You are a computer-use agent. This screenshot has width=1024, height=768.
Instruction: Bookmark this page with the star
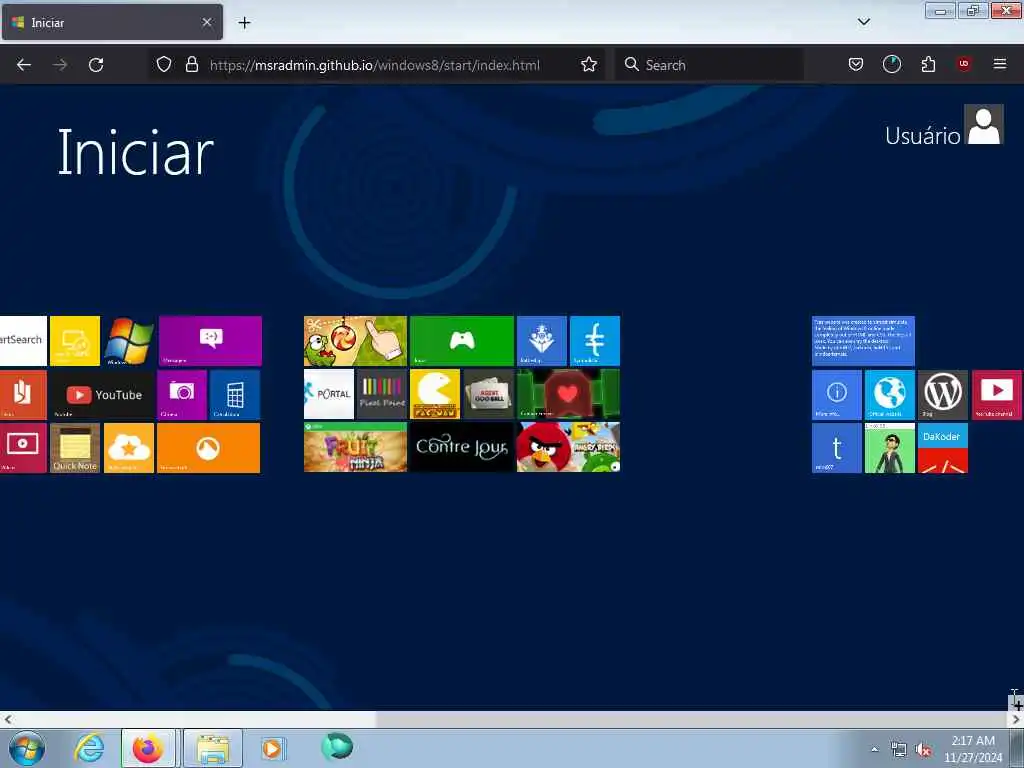click(588, 65)
